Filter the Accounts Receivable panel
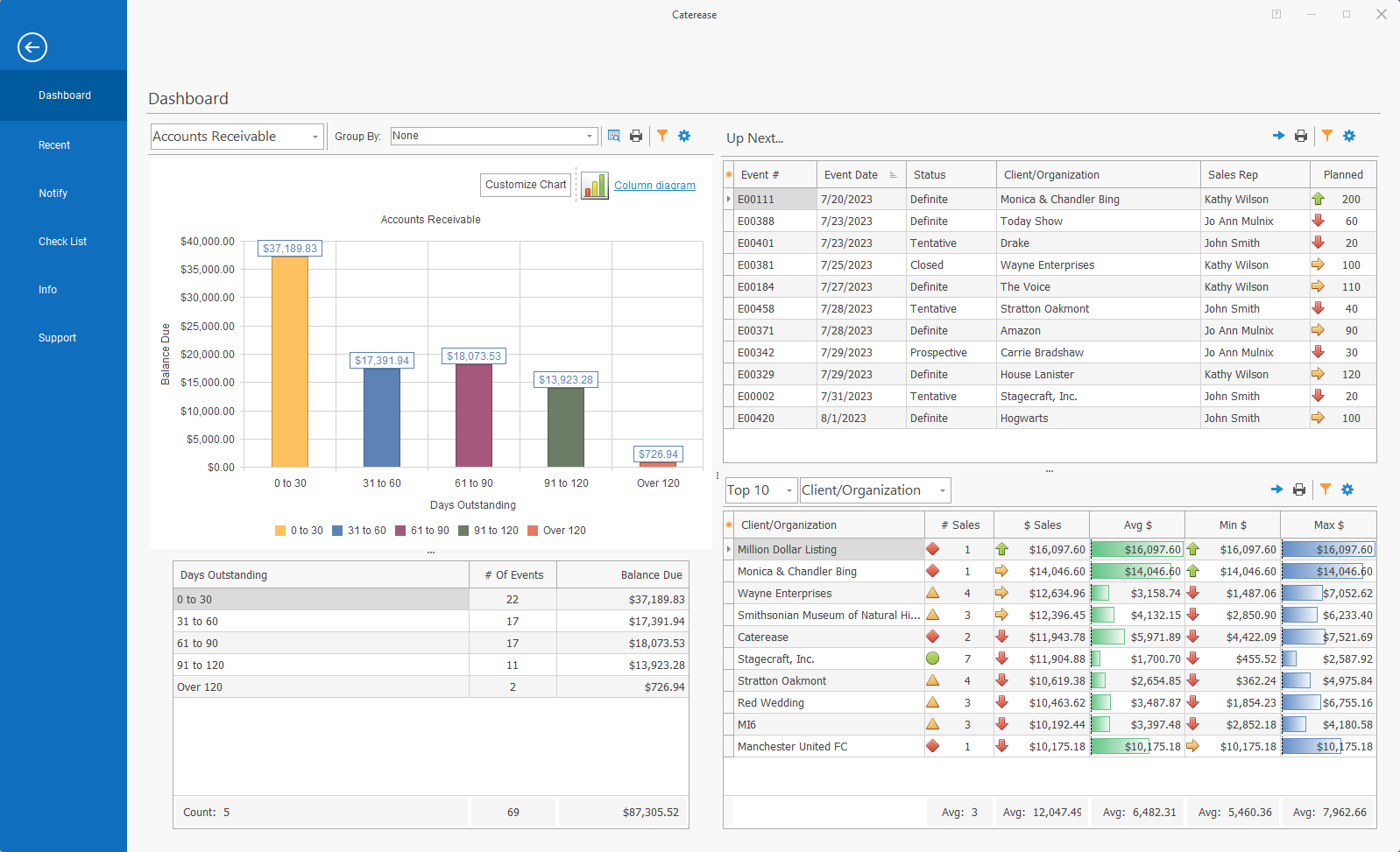Viewport: 1400px width, 852px height. coord(662,136)
